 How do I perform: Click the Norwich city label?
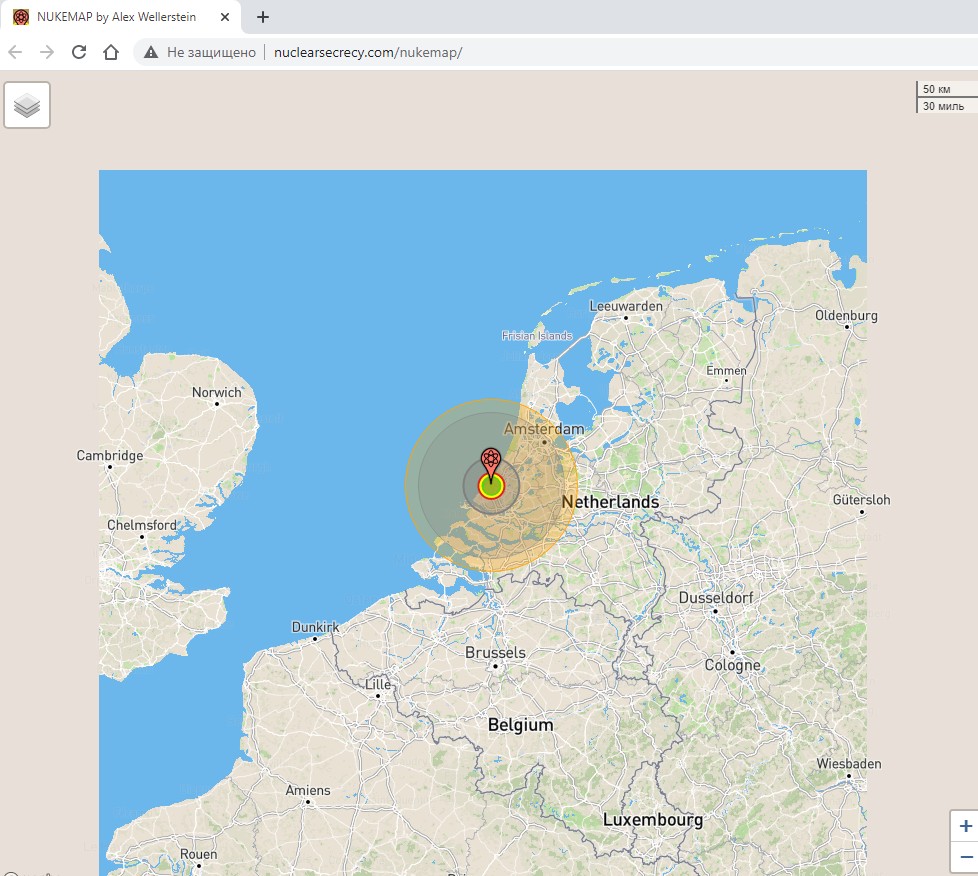216,392
